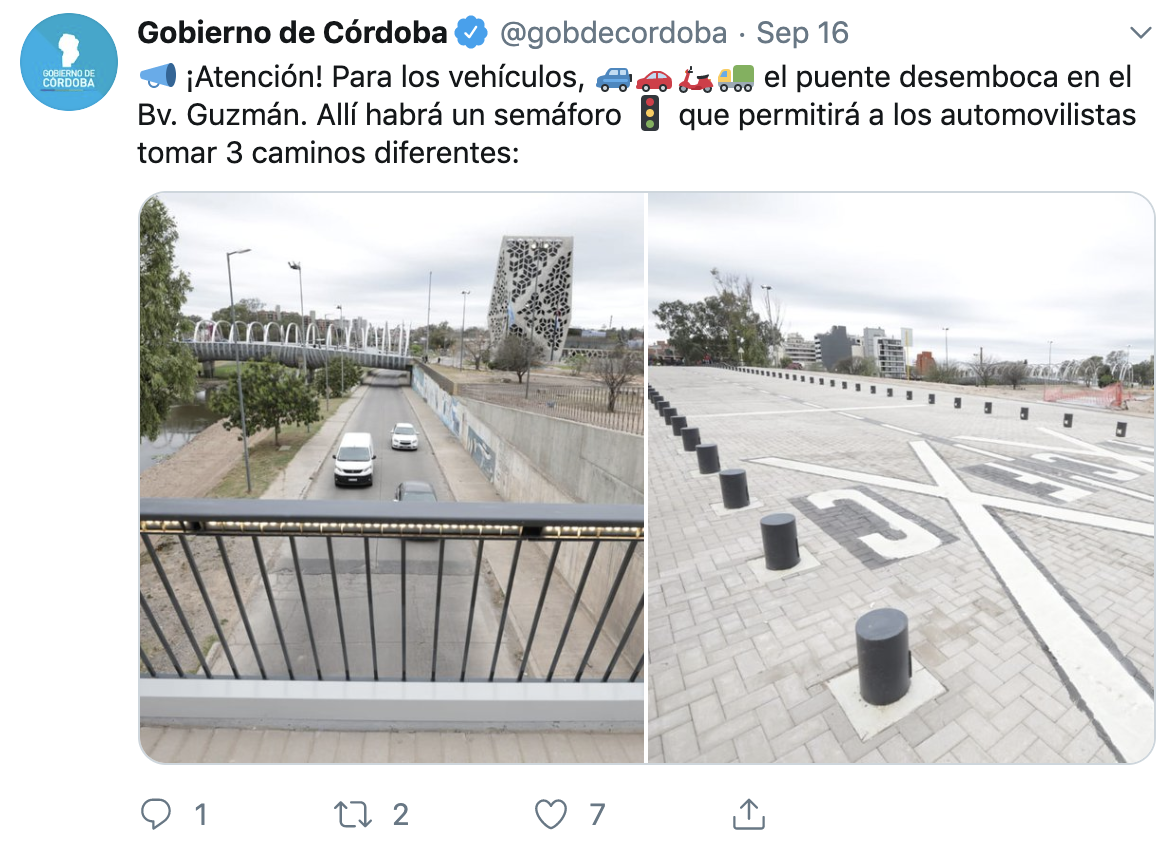Click the blue verified badge
The height and width of the screenshot is (850, 1176).
point(472,33)
